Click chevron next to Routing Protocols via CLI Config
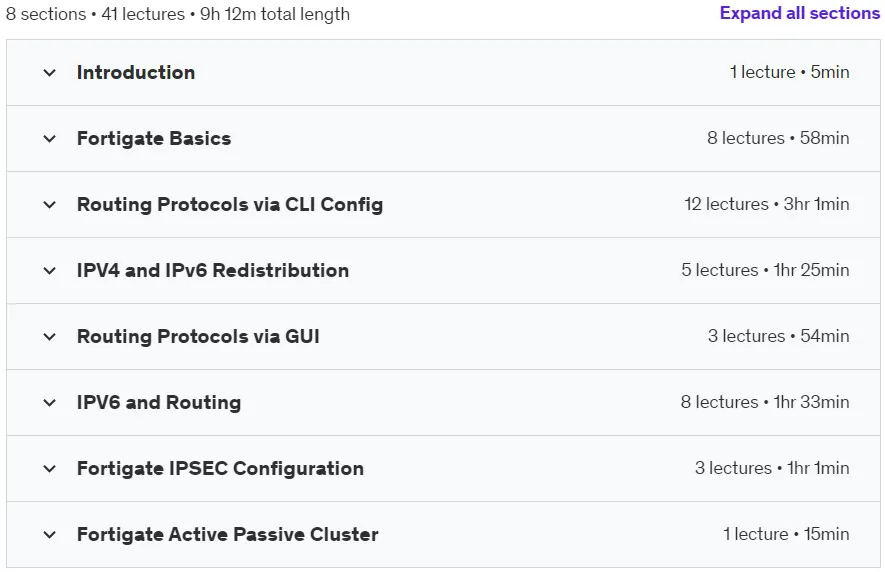This screenshot has height=572, width=885. coord(50,205)
